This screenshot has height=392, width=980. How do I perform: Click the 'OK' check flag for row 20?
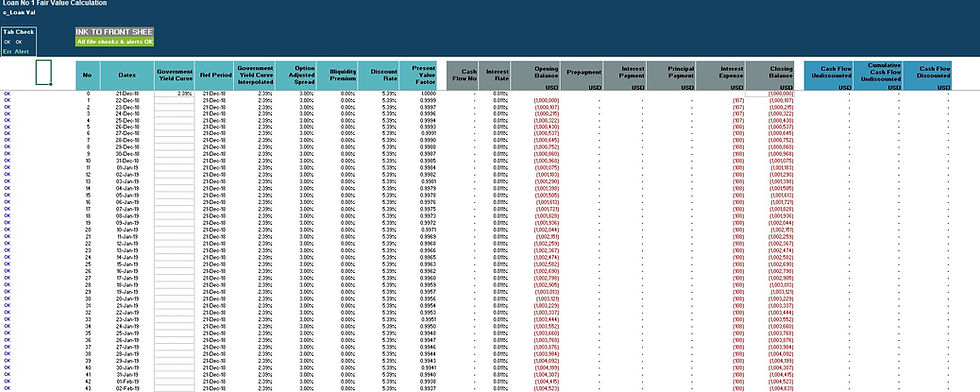(x=8, y=230)
